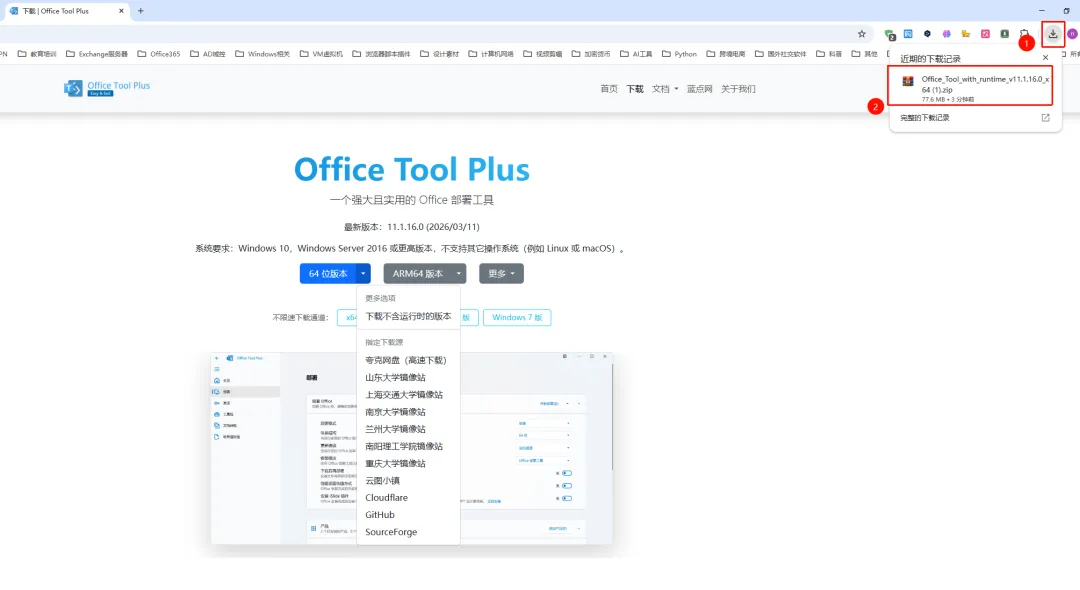Select 兰州大学镜像站 download source
The image size is (1080, 590).
point(408,429)
